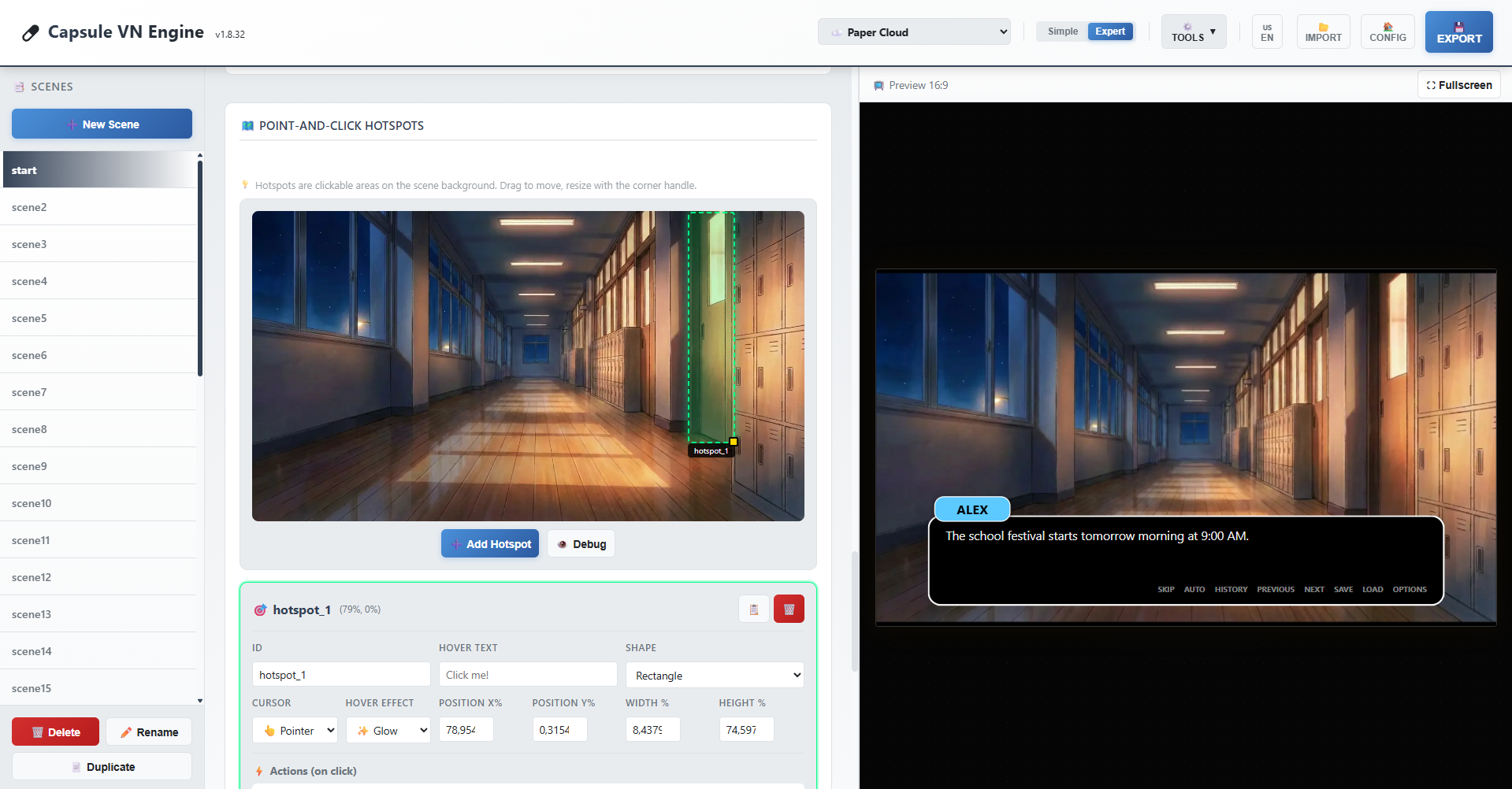
Task: Switch to Simple mode
Action: coord(1062,31)
